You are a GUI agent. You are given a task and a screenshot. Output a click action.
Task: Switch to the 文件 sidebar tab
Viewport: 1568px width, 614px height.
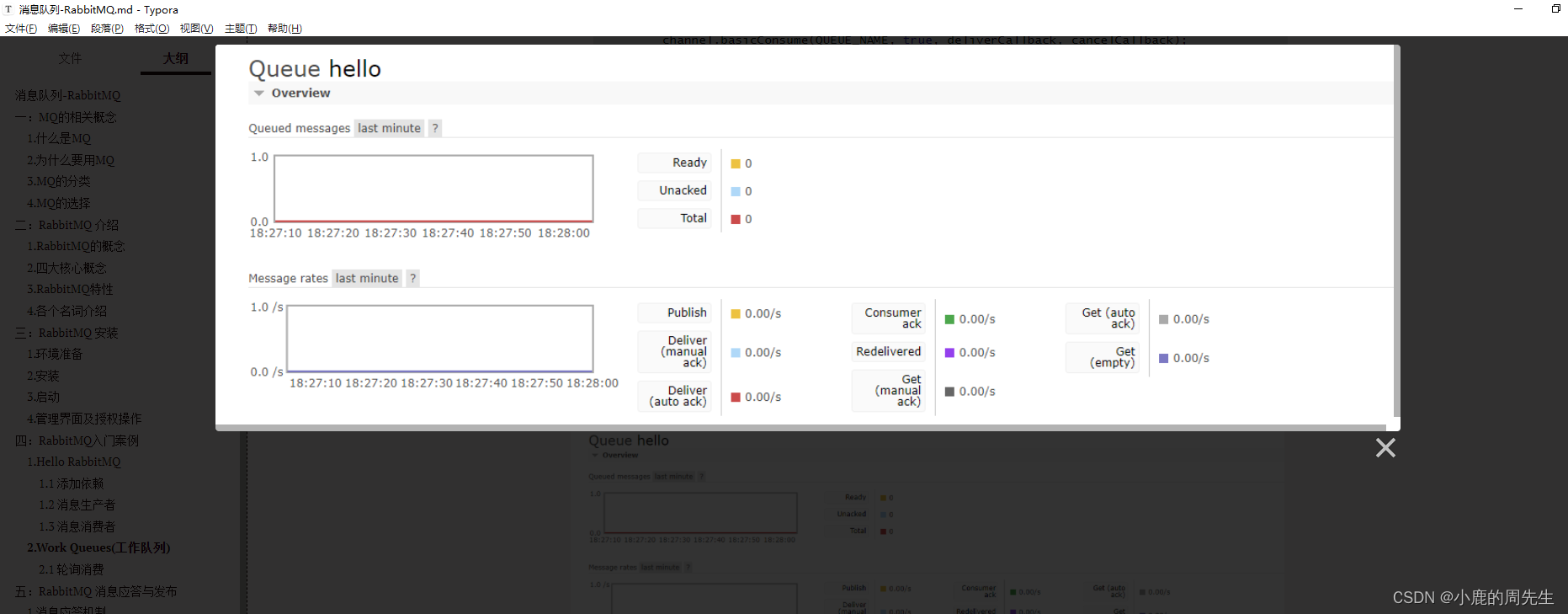click(70, 58)
